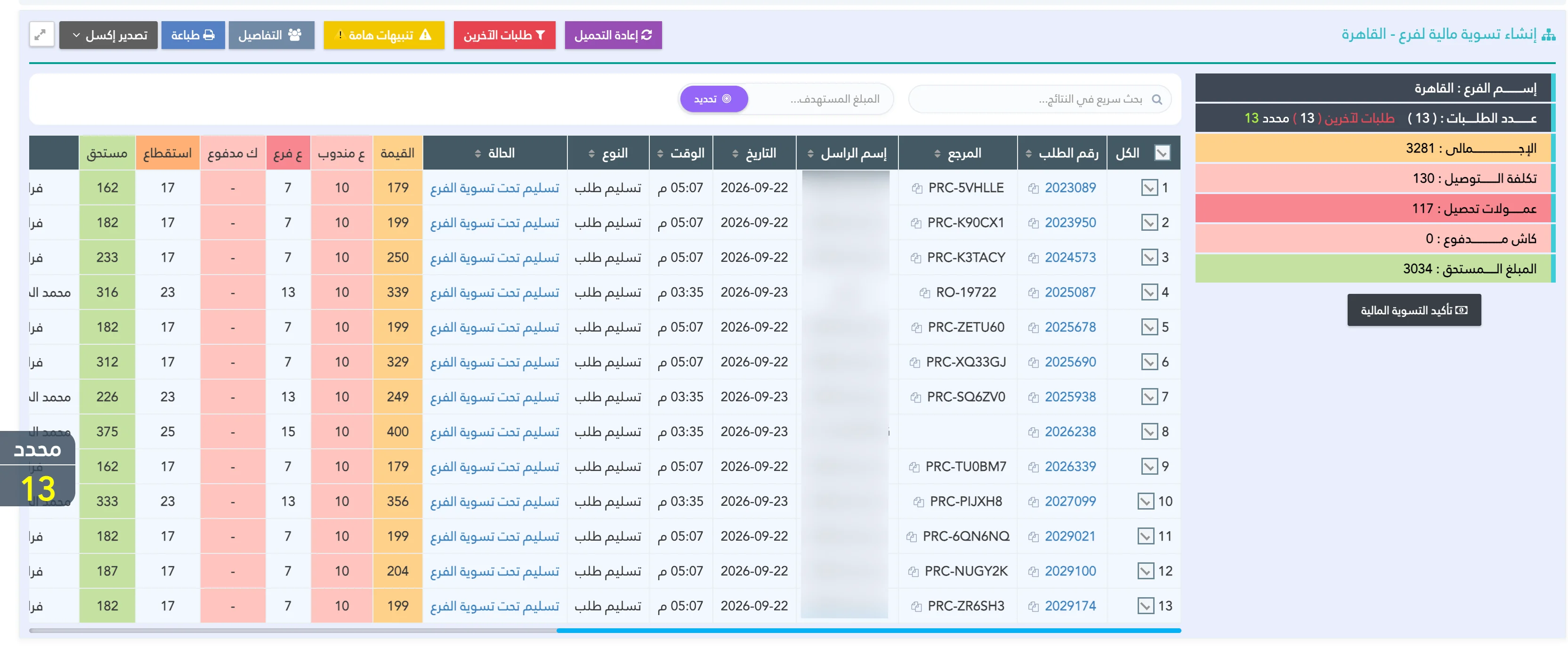Copy reference PRC-ZETU60 icon
The image size is (1568, 657).
pos(916,328)
